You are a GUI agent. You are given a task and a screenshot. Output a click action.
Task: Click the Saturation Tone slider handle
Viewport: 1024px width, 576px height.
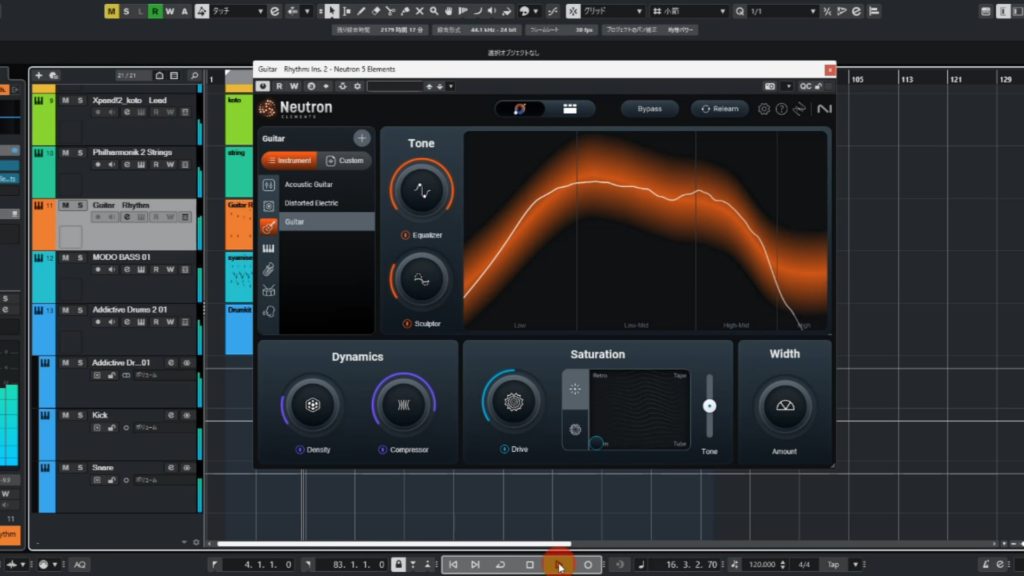(709, 406)
